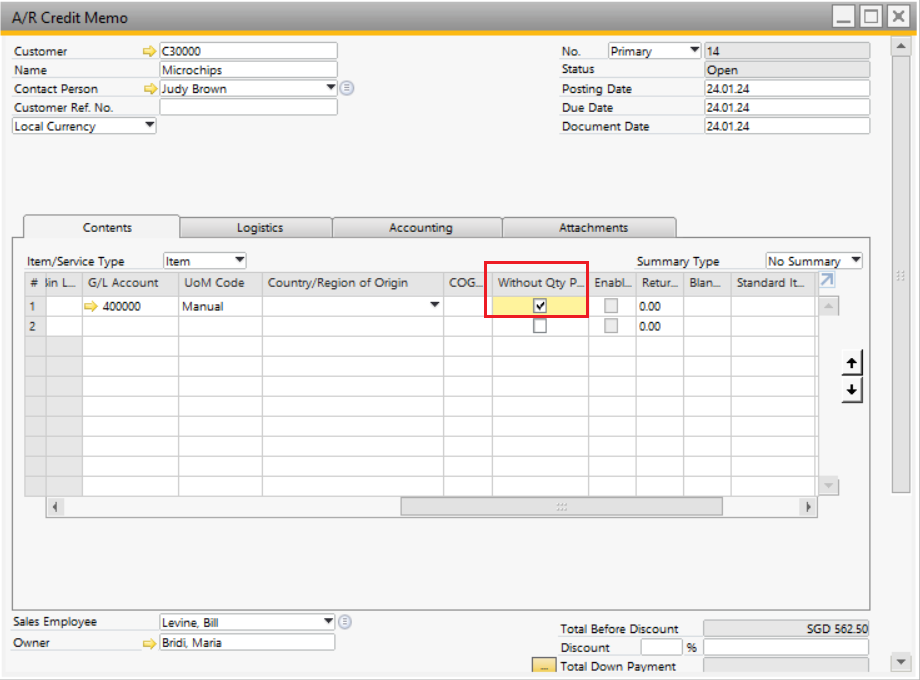Open Contact Person link arrow beside Judy Brown
Image resolution: width=920 pixels, height=680 pixels.
tap(150, 89)
